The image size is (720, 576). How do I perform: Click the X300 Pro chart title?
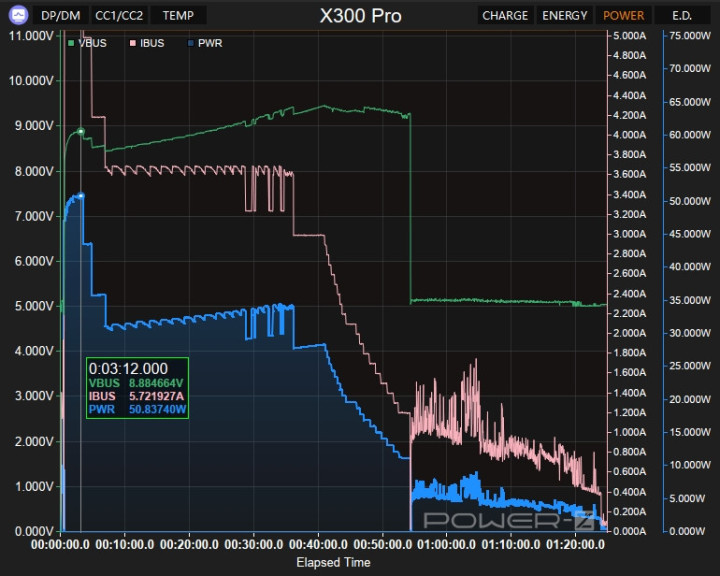click(360, 16)
